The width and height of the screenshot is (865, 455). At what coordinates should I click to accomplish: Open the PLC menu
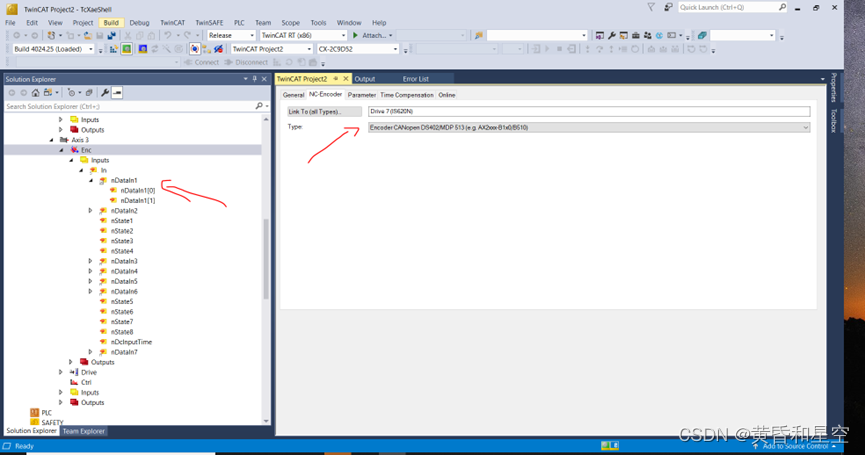239,23
